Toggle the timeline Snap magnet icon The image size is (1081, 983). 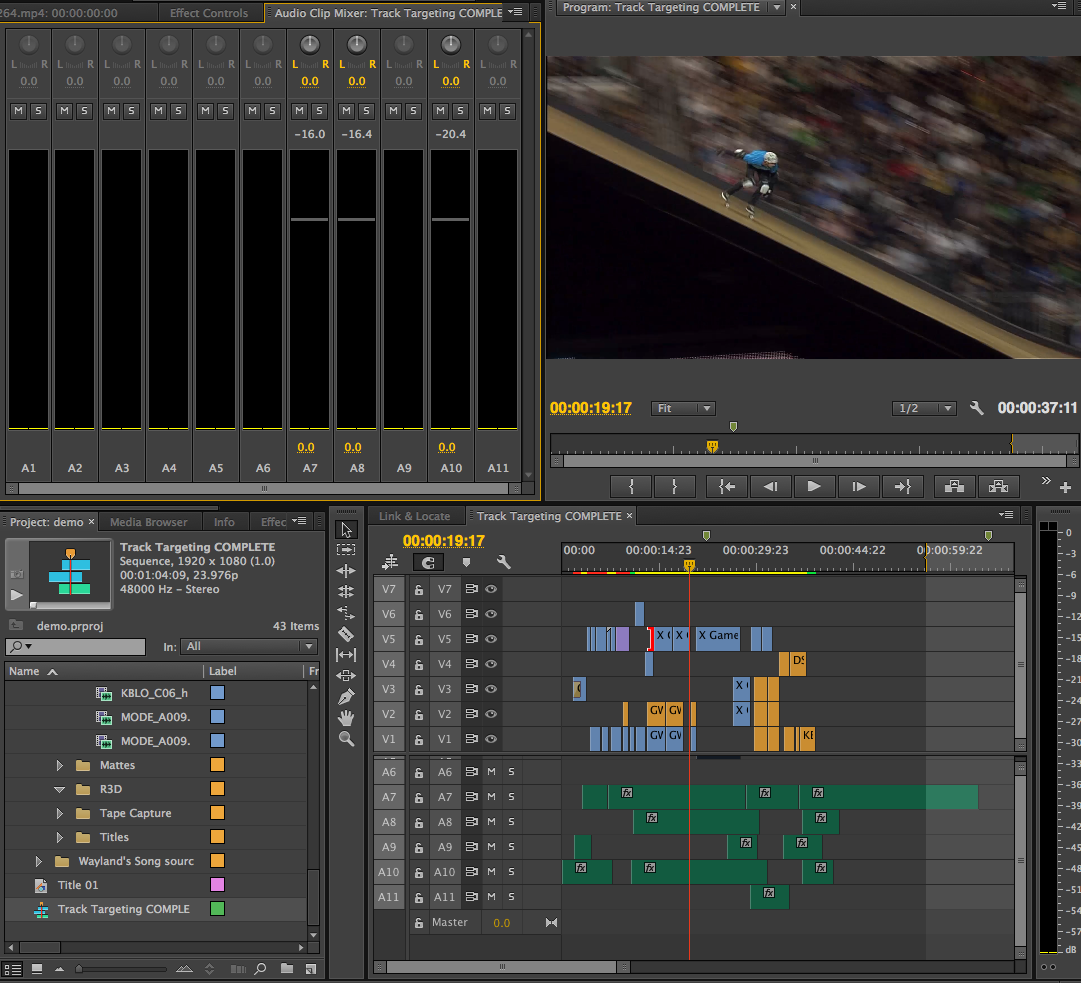[428, 563]
